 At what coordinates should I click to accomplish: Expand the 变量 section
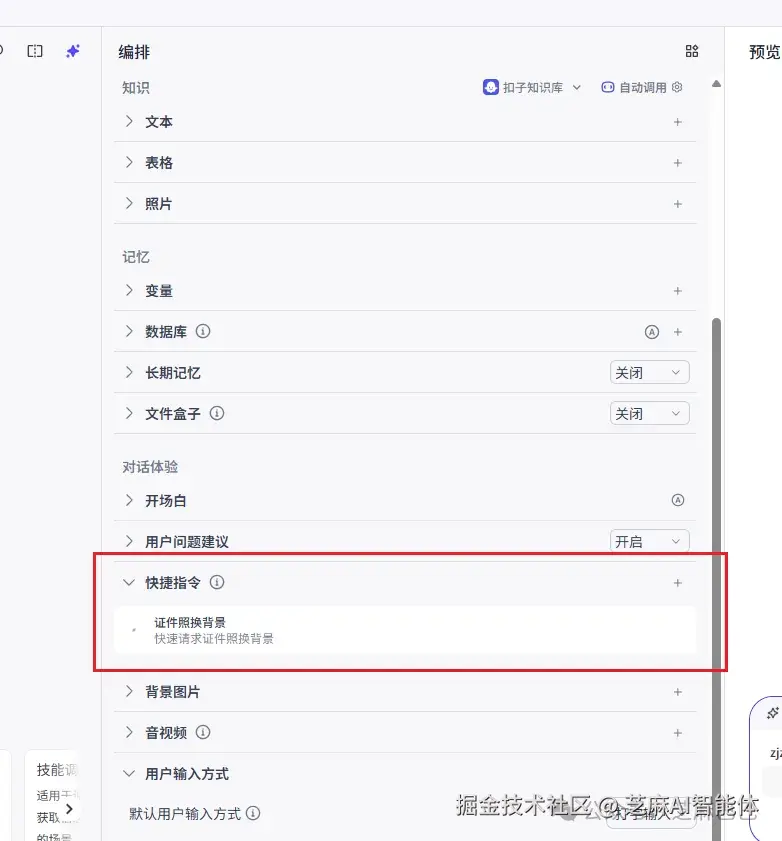pyautogui.click(x=129, y=290)
